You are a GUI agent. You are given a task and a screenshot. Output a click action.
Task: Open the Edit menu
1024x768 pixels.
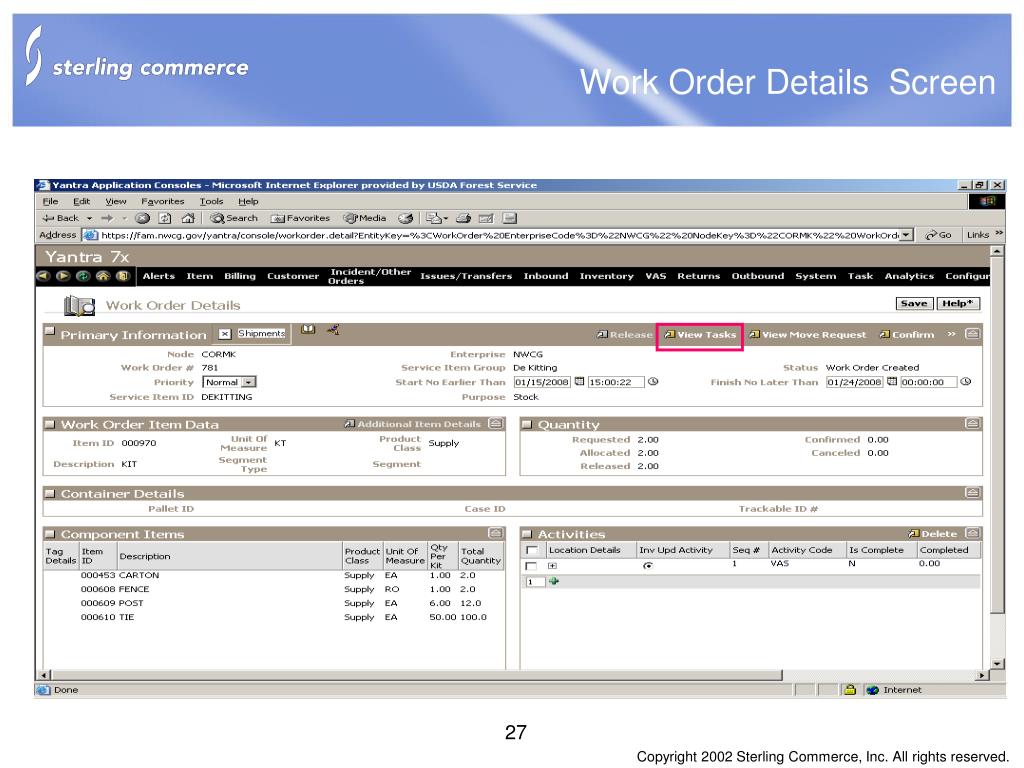(82, 201)
